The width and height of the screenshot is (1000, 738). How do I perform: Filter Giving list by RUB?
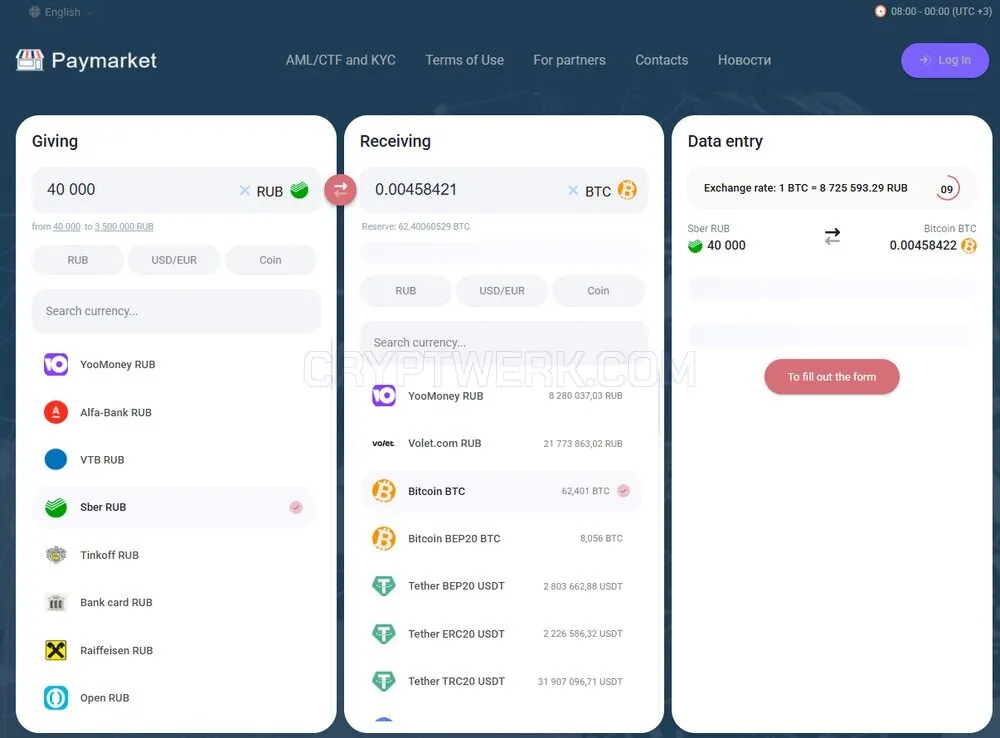[x=78, y=260]
